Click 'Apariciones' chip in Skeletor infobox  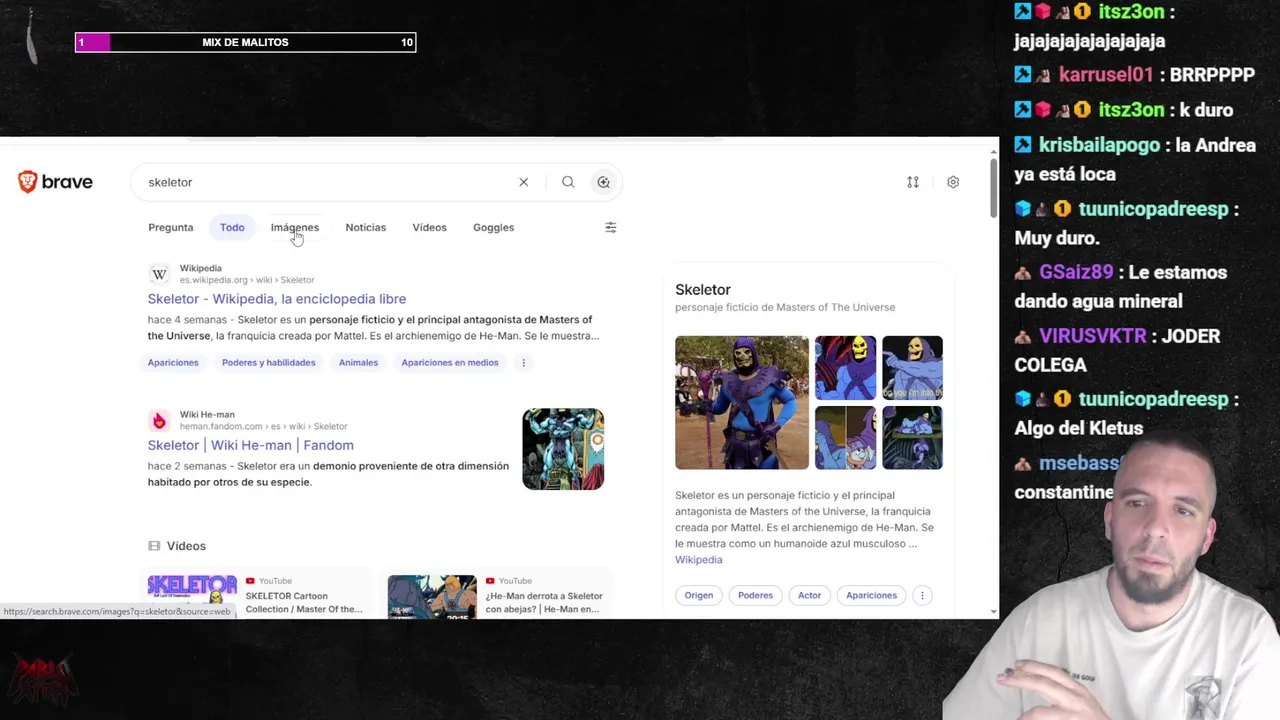871,595
